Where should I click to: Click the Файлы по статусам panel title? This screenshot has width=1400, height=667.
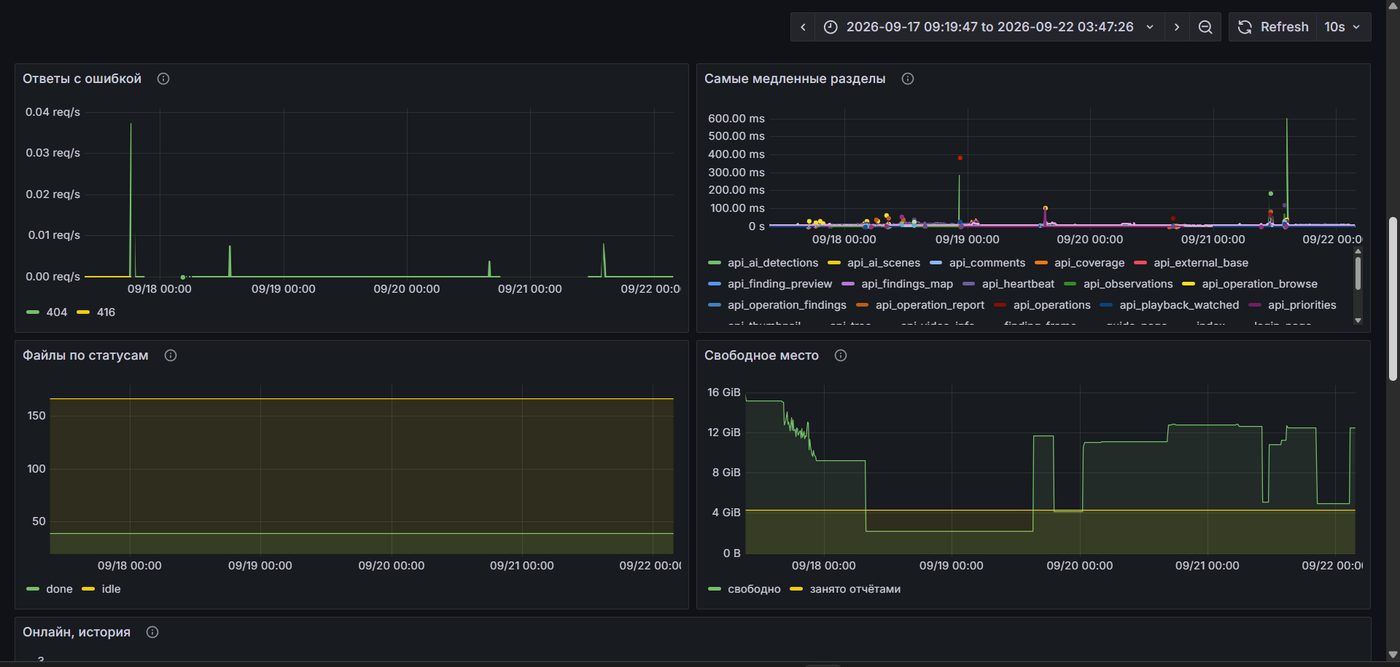(86, 356)
